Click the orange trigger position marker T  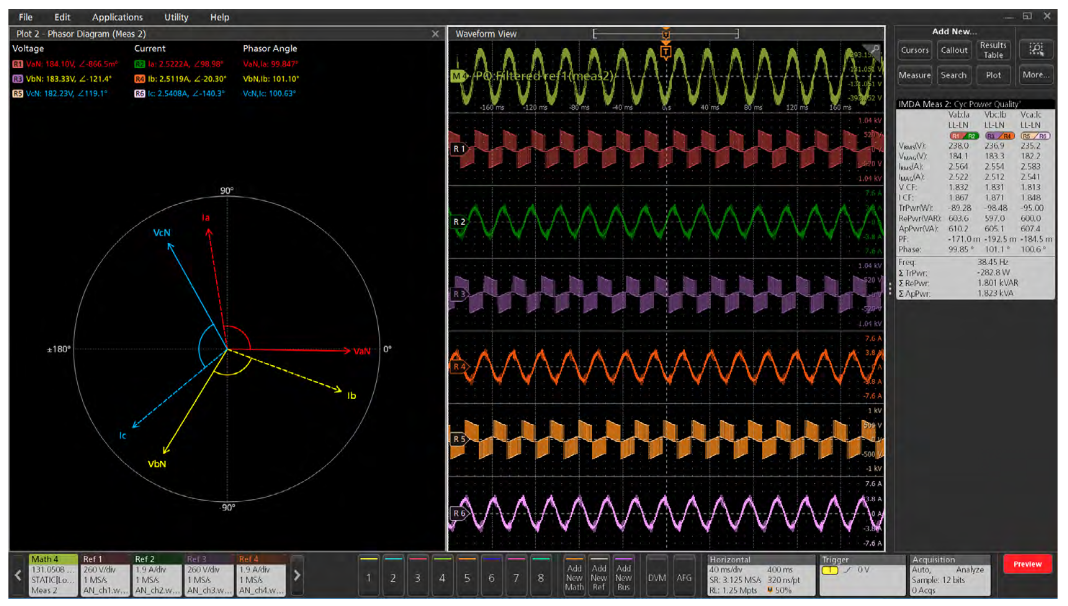666,51
